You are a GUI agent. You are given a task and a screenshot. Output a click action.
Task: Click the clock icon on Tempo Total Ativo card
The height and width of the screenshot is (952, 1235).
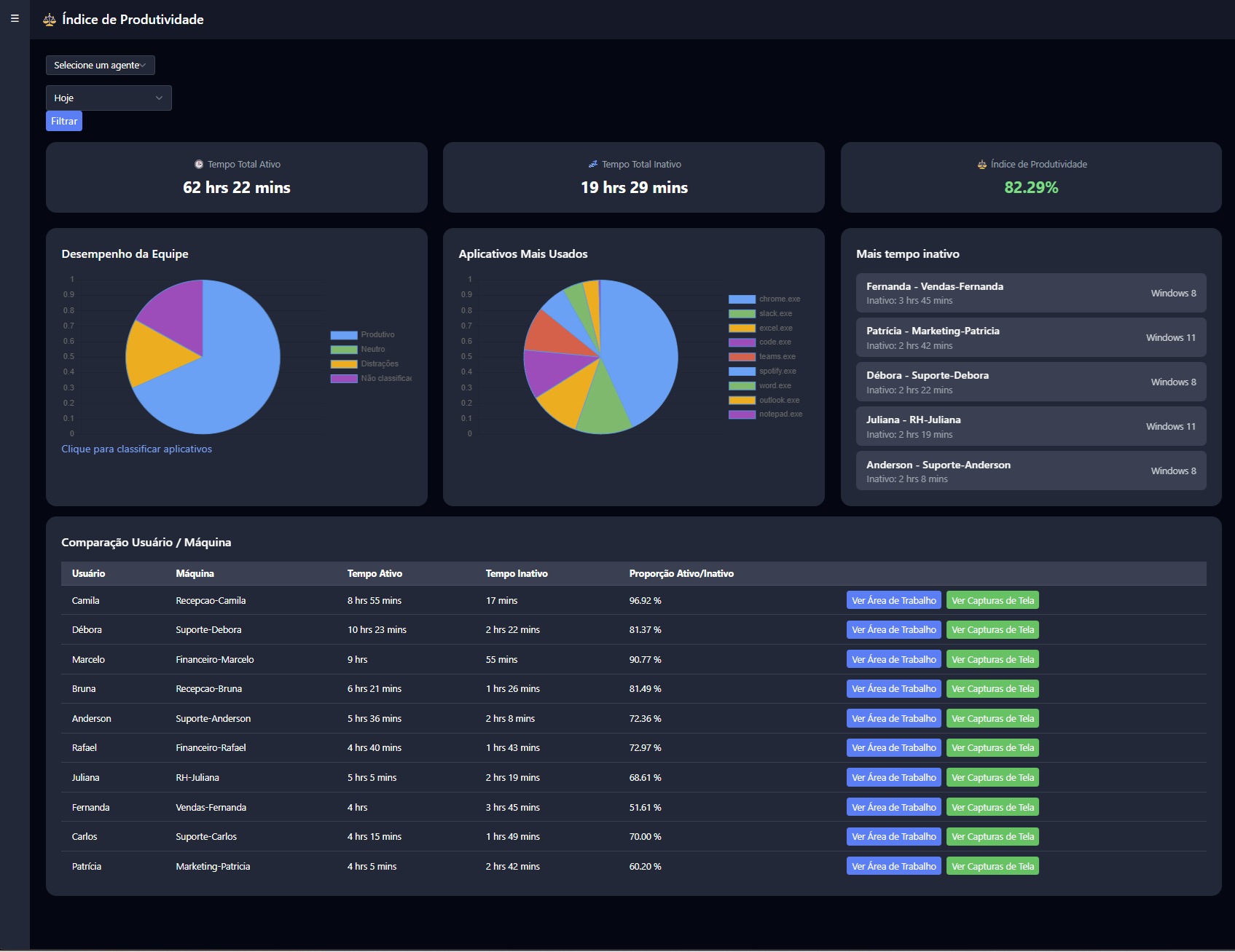[x=198, y=164]
